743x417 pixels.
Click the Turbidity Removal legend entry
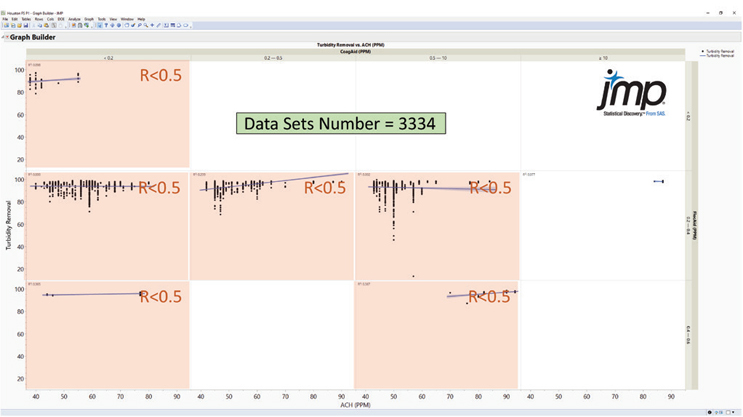[x=721, y=51]
